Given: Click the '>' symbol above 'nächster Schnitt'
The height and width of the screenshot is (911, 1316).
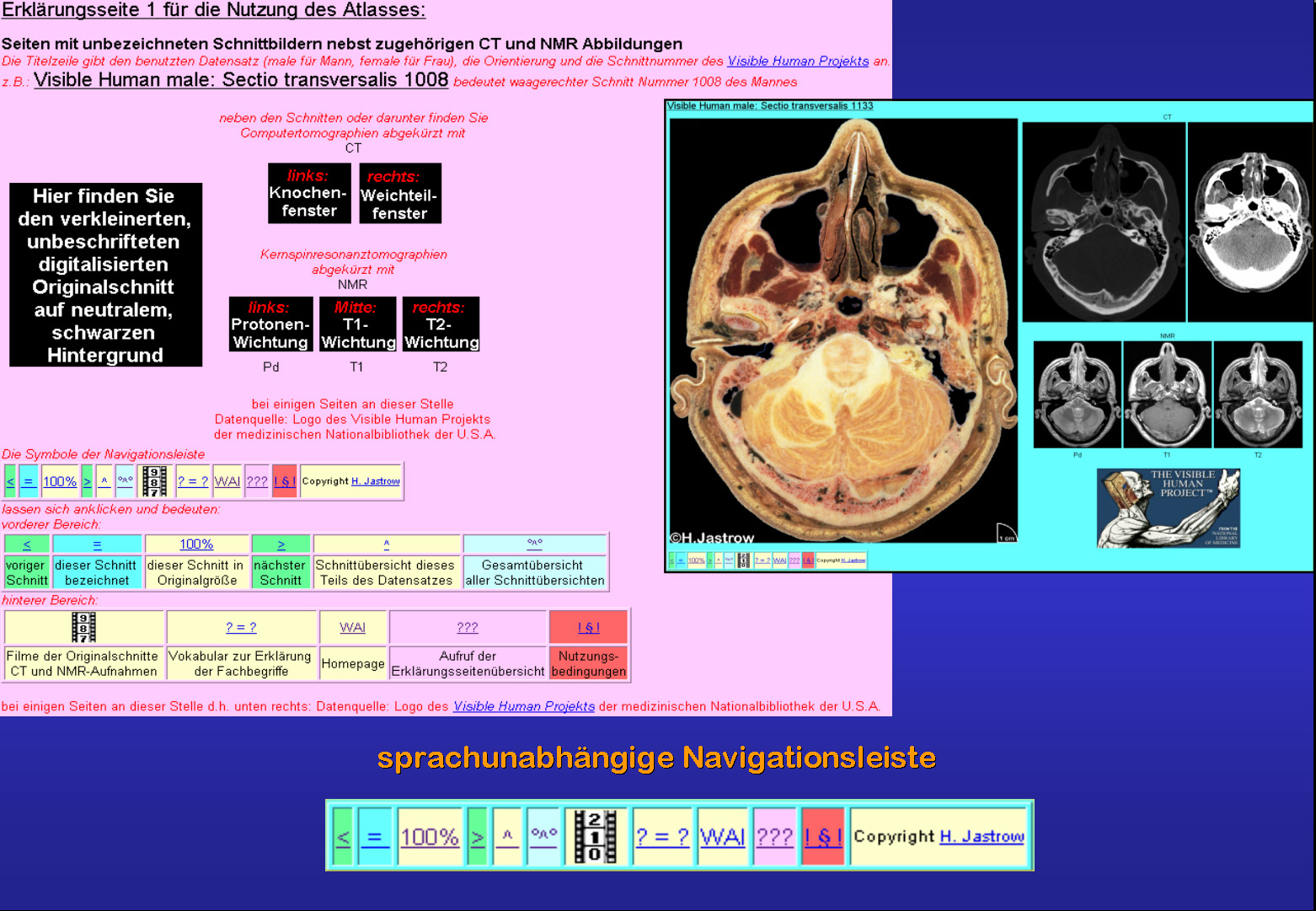Looking at the screenshot, I should point(281,544).
